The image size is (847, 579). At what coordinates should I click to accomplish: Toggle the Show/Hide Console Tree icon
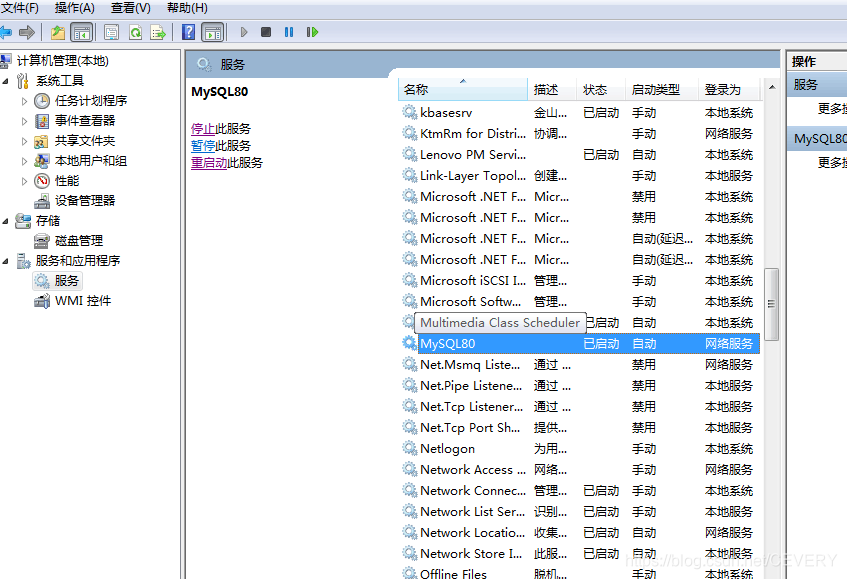click(82, 32)
